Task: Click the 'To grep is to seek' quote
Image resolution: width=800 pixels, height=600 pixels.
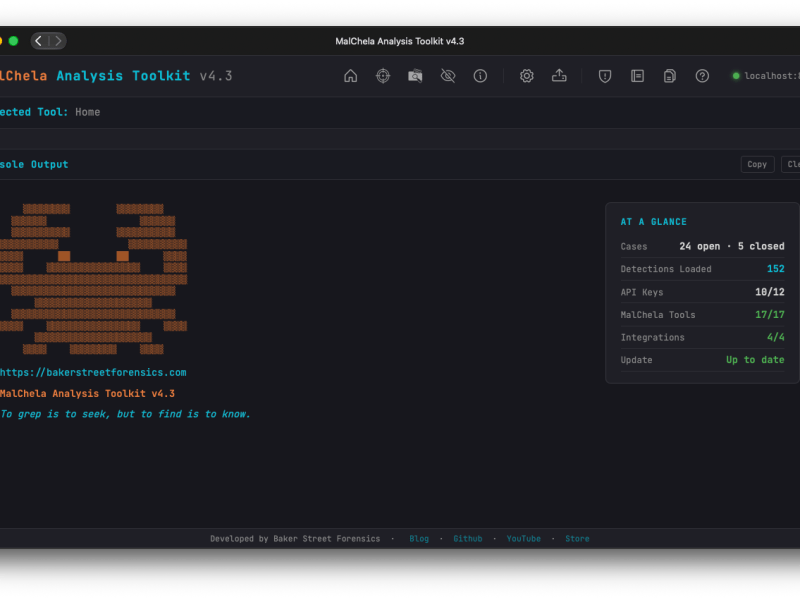Action: point(126,414)
